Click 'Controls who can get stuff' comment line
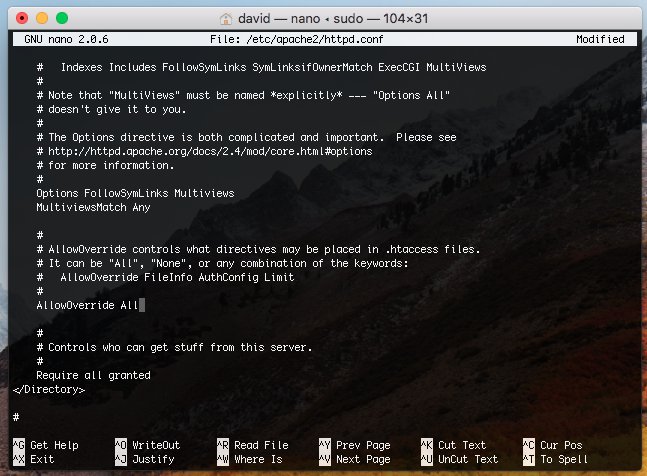The height and width of the screenshot is (476, 647). (174, 348)
